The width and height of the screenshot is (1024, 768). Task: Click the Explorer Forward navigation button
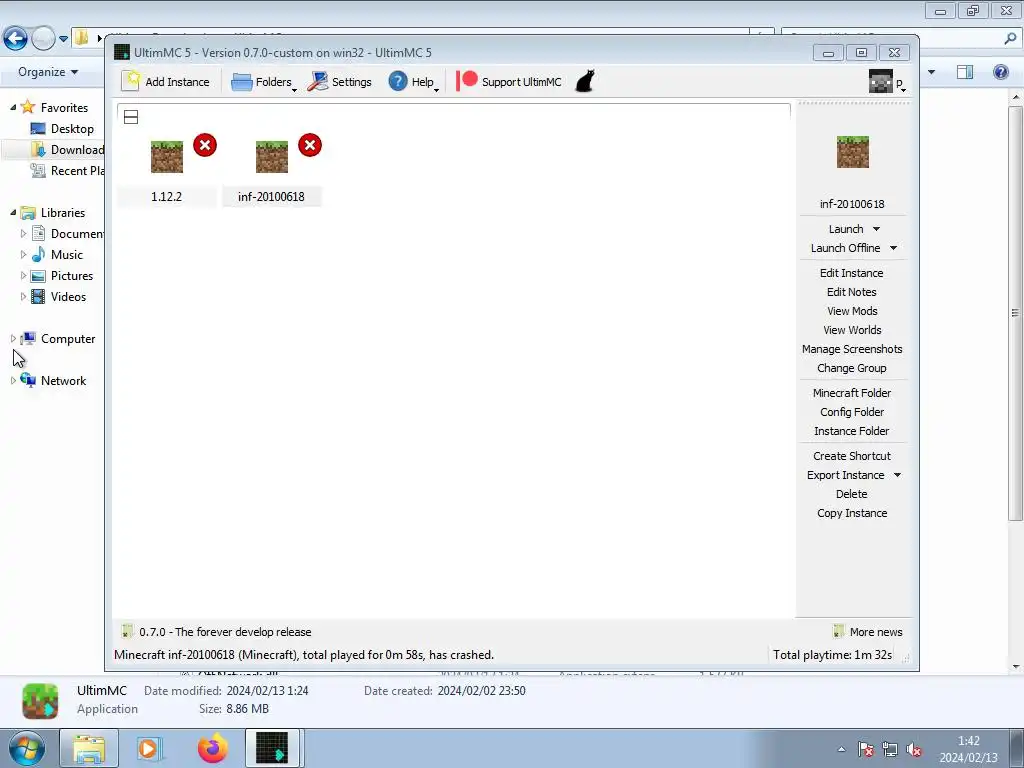pyautogui.click(x=43, y=39)
